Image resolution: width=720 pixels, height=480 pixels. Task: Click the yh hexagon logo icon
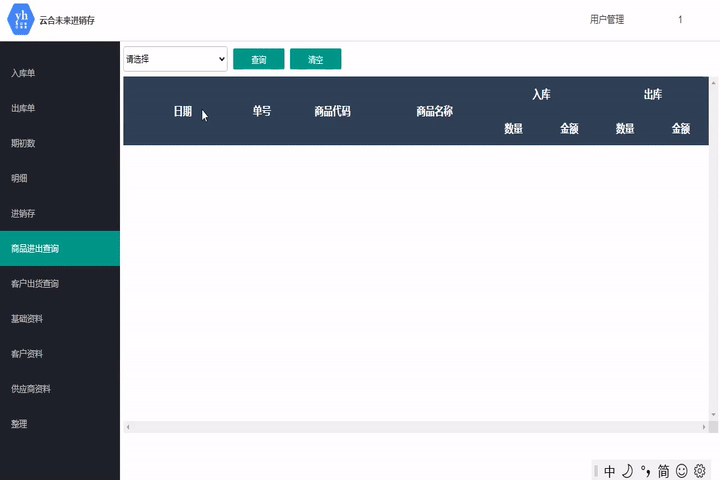point(21,19)
